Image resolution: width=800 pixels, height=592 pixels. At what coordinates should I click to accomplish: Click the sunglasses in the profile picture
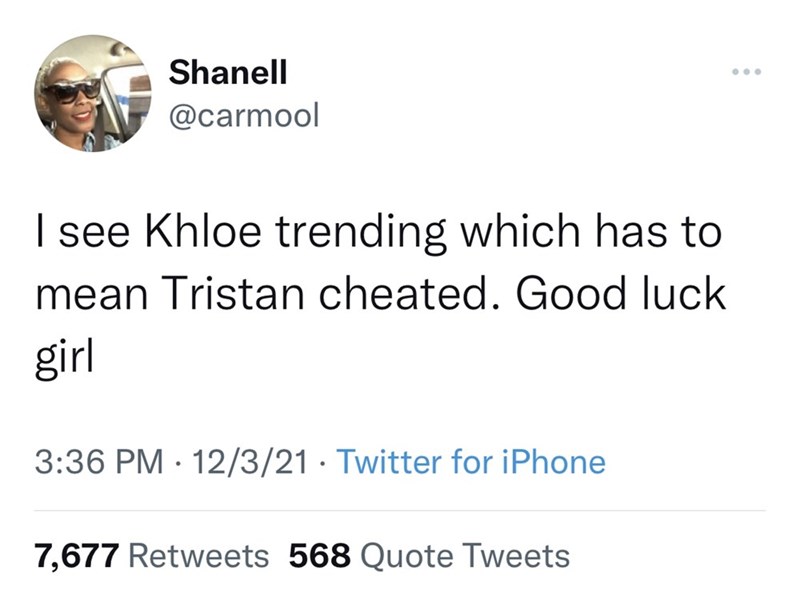[x=72, y=92]
